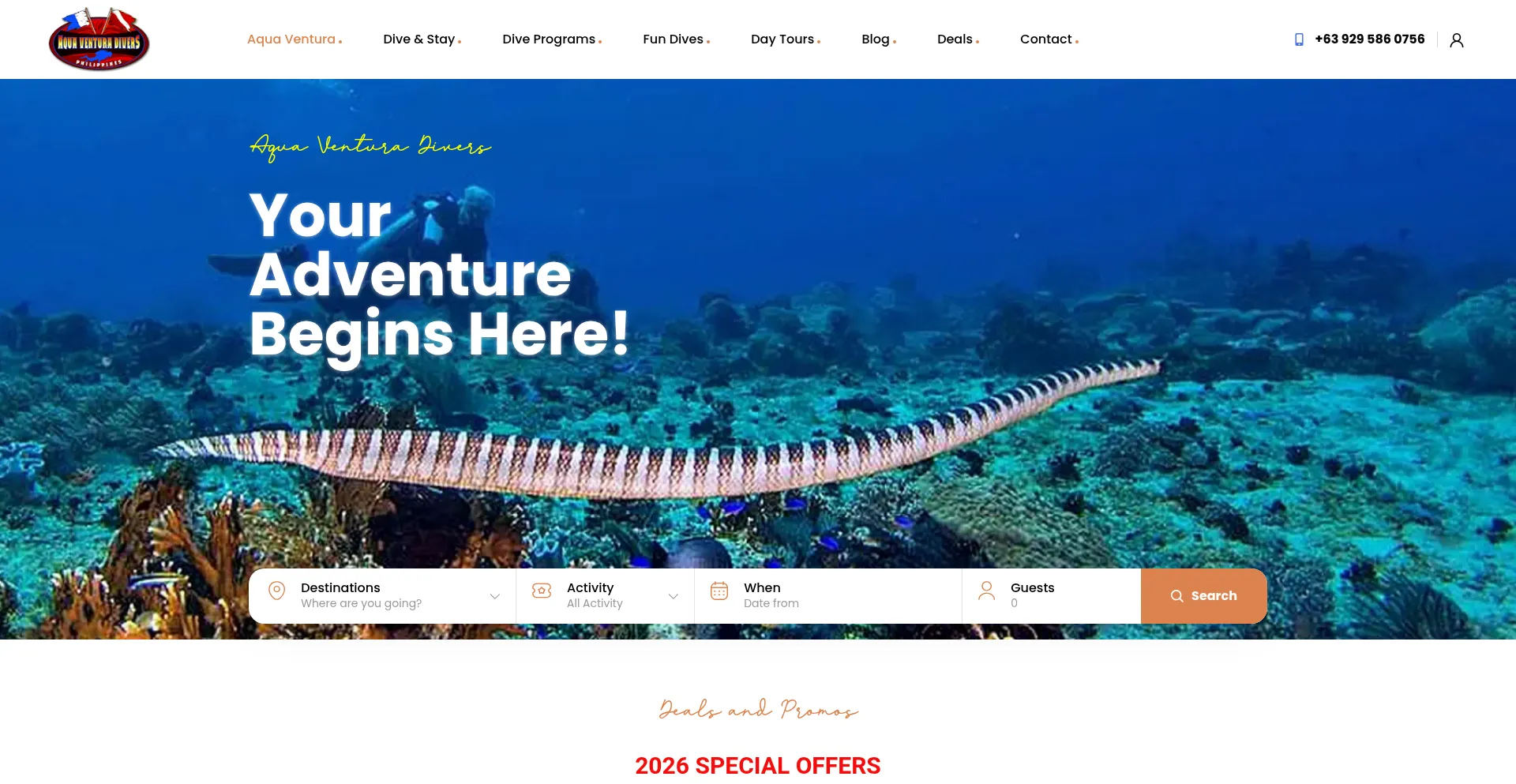Open the Dive Programs menu
The height and width of the screenshot is (784, 1516).
click(x=552, y=39)
